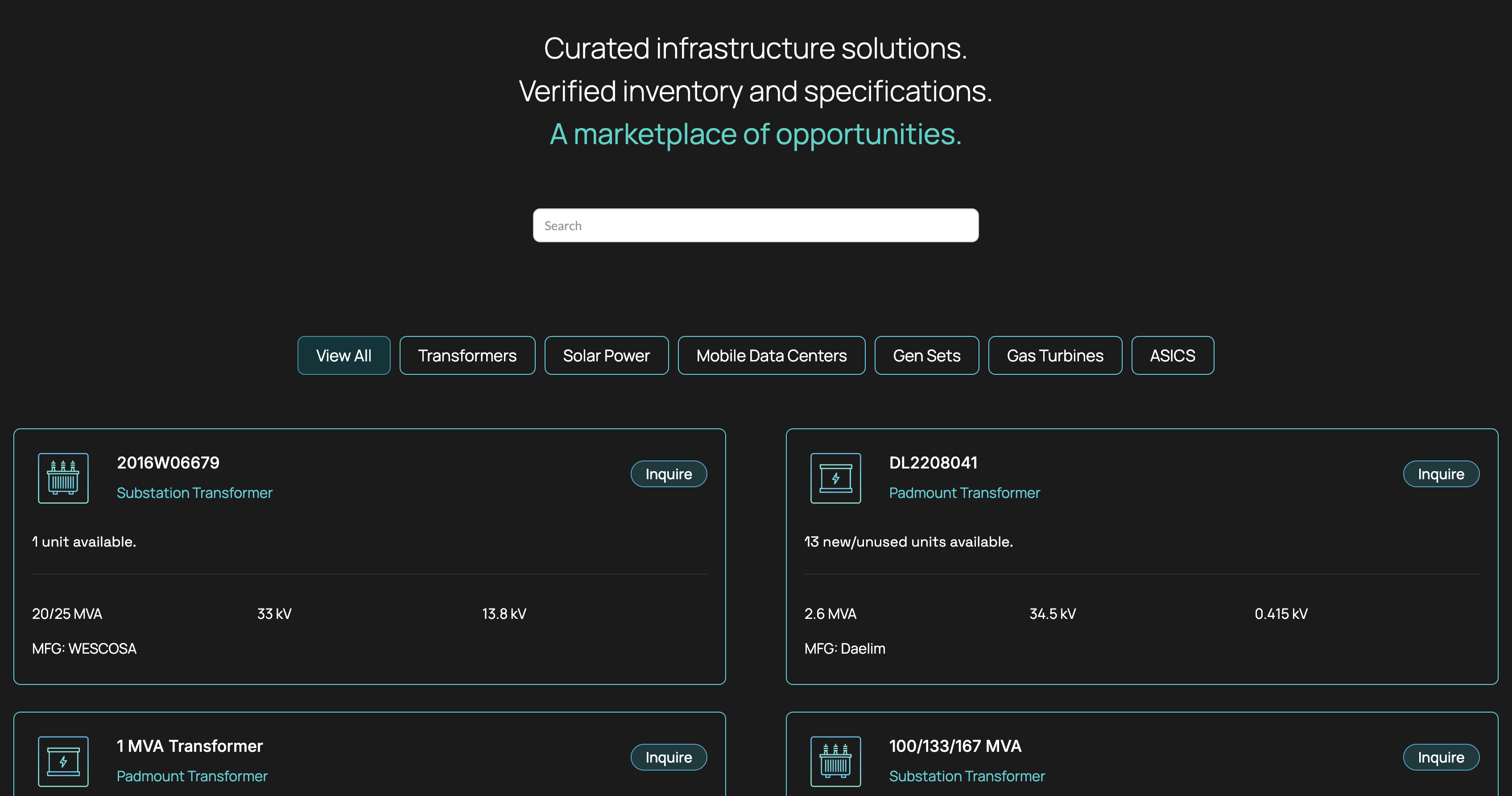Select the View All filter tab
Viewport: 1512px width, 796px height.
click(x=343, y=355)
